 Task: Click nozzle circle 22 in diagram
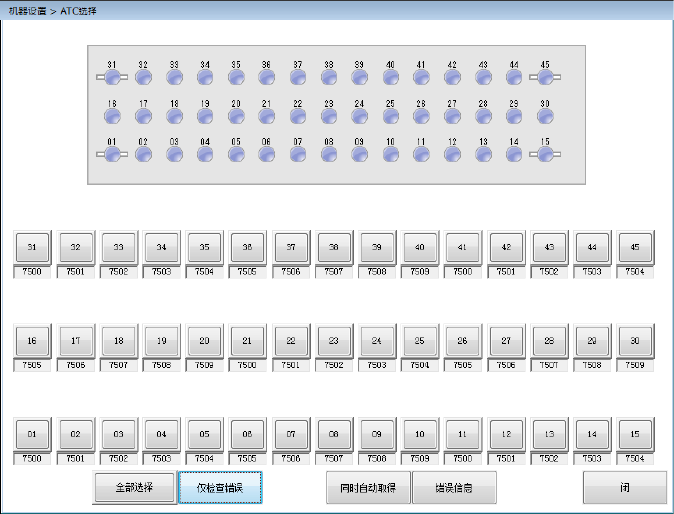pos(298,116)
